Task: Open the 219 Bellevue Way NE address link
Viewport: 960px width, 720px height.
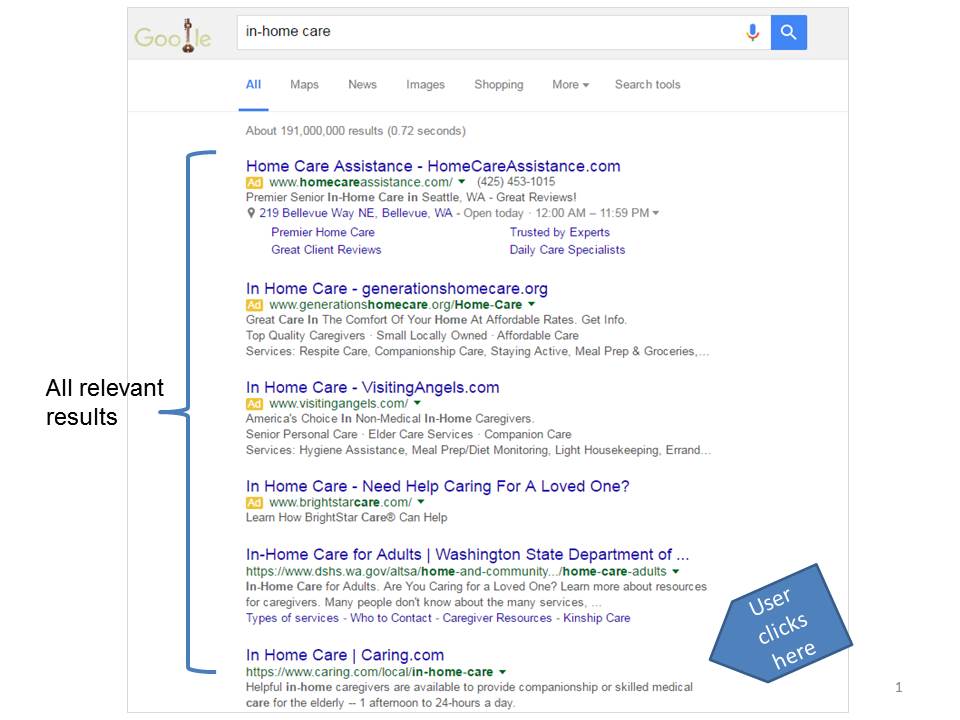Action: [356, 213]
